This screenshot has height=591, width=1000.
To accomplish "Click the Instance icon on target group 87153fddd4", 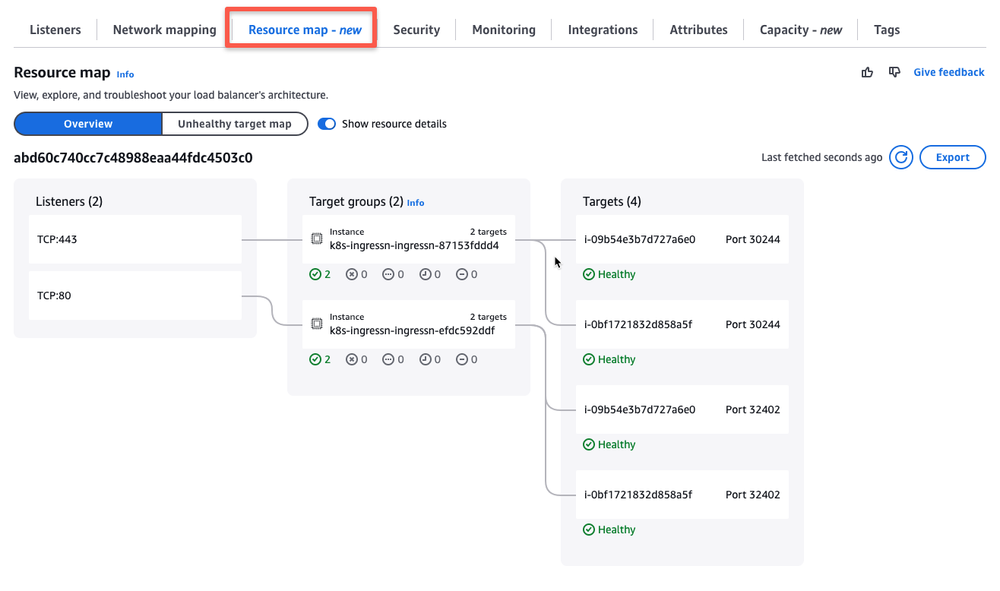I will point(318,235).
